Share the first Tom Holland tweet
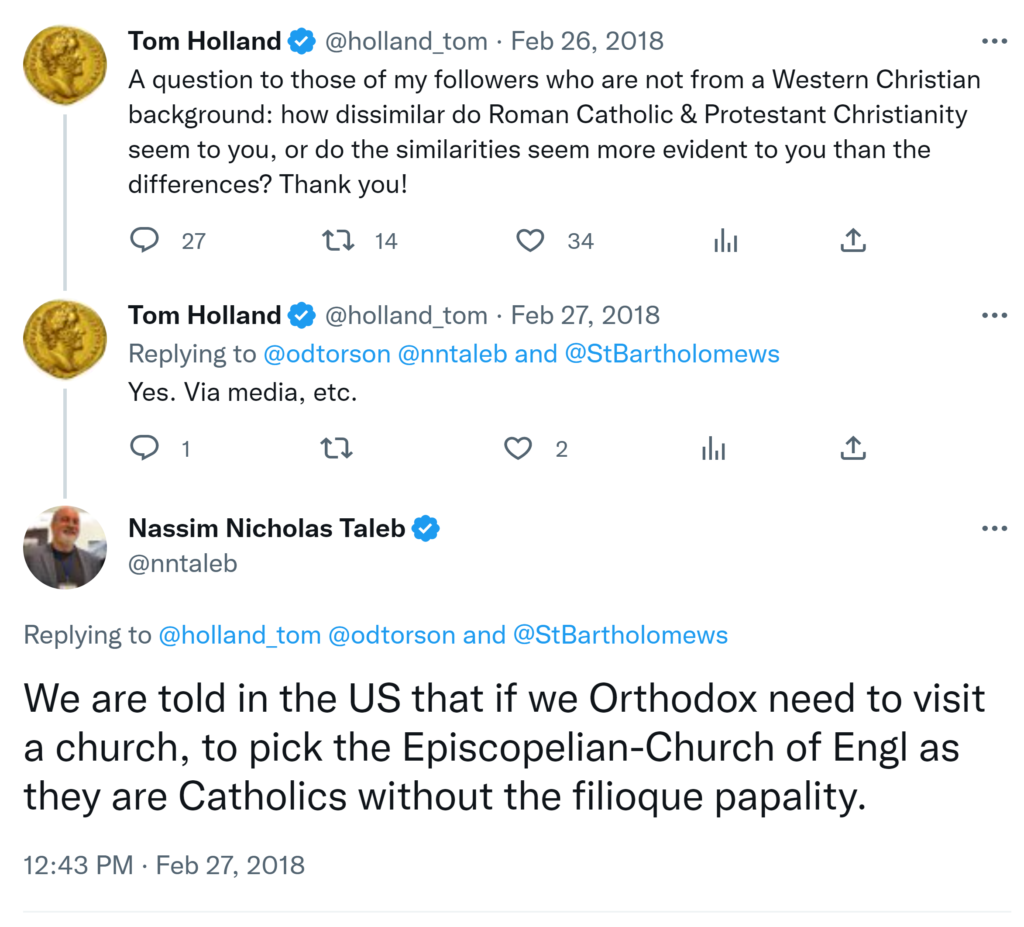Viewport: 1024px width, 927px height. click(852, 241)
